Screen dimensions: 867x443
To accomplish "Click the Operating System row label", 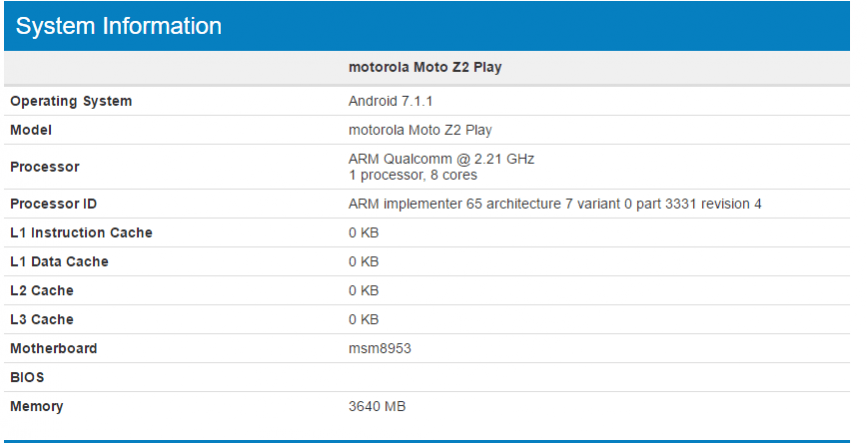I will 71,101.
